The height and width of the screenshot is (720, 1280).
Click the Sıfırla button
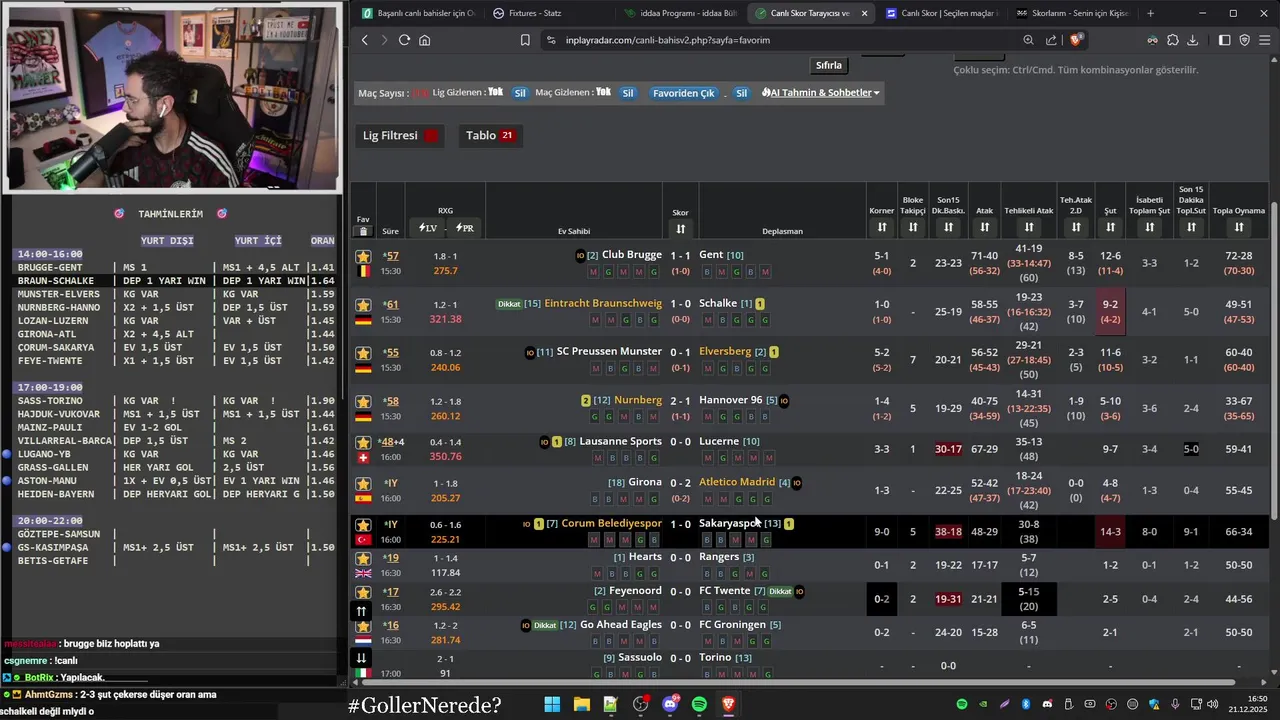(x=829, y=65)
